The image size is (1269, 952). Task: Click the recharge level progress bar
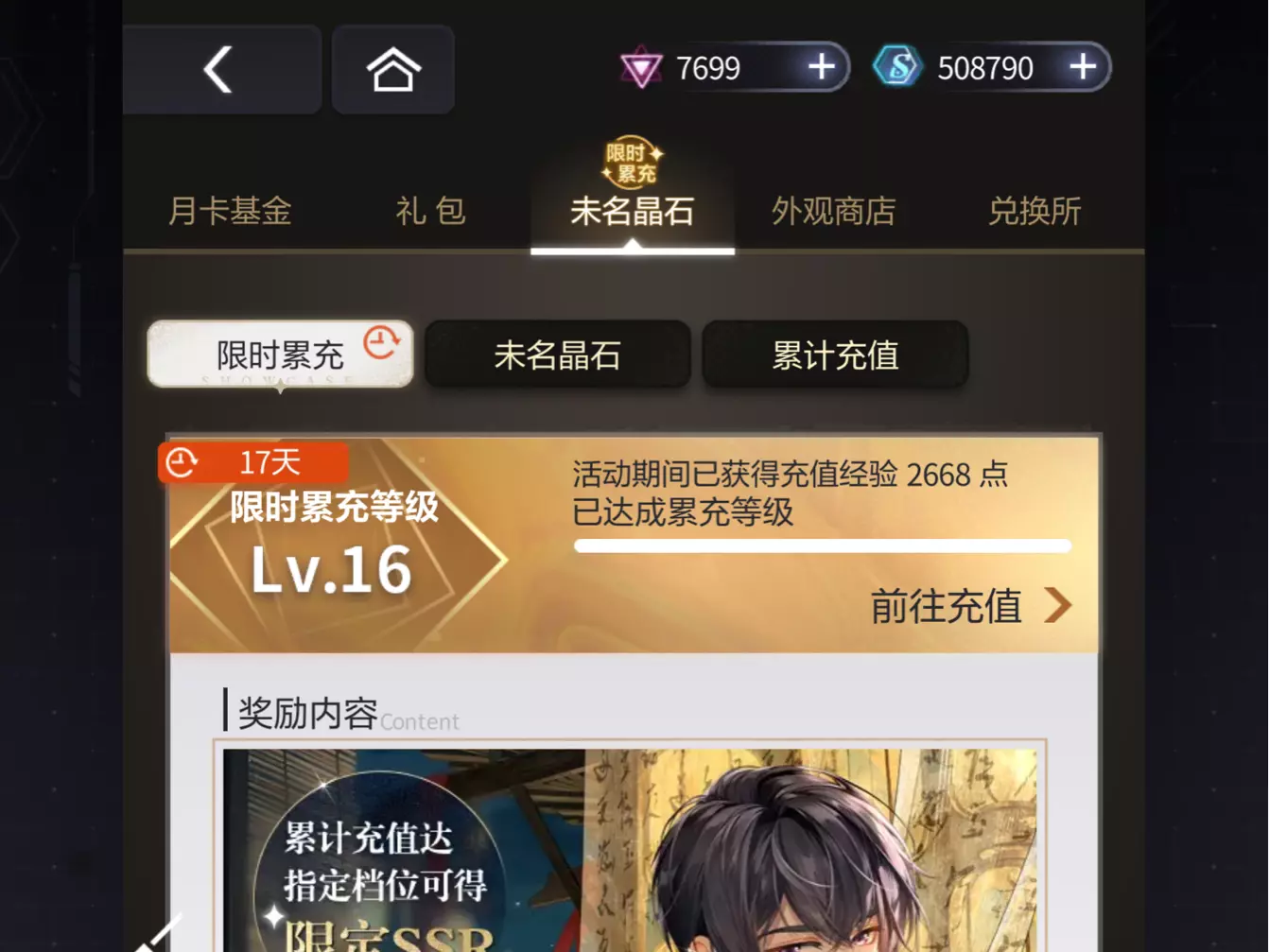[x=823, y=545]
